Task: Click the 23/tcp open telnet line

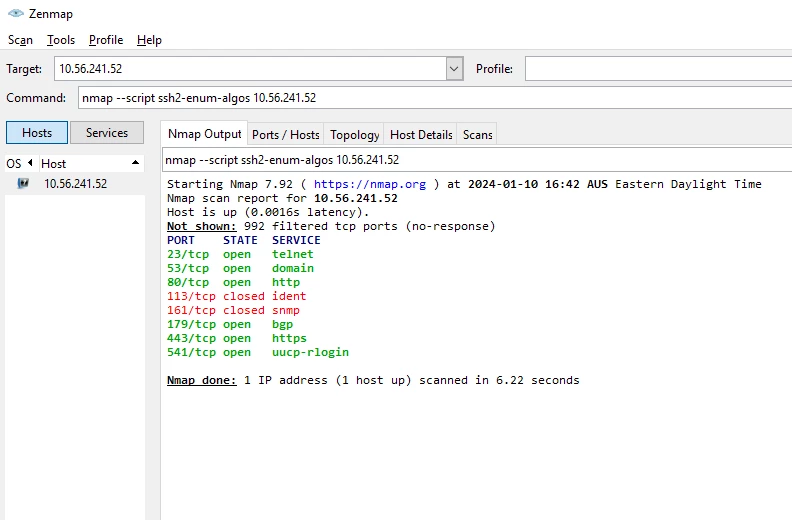Action: pyautogui.click(x=240, y=254)
